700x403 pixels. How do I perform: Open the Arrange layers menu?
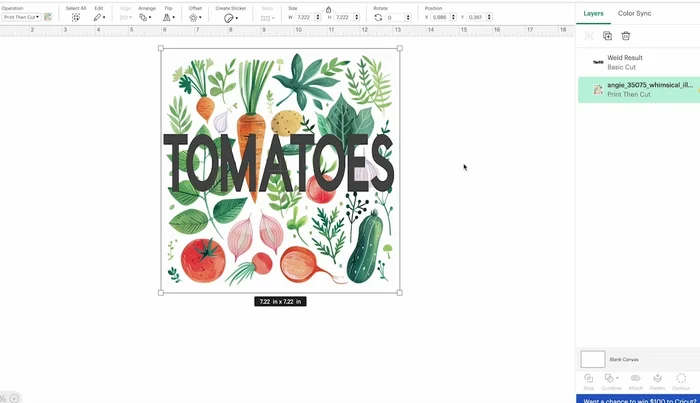click(x=145, y=17)
